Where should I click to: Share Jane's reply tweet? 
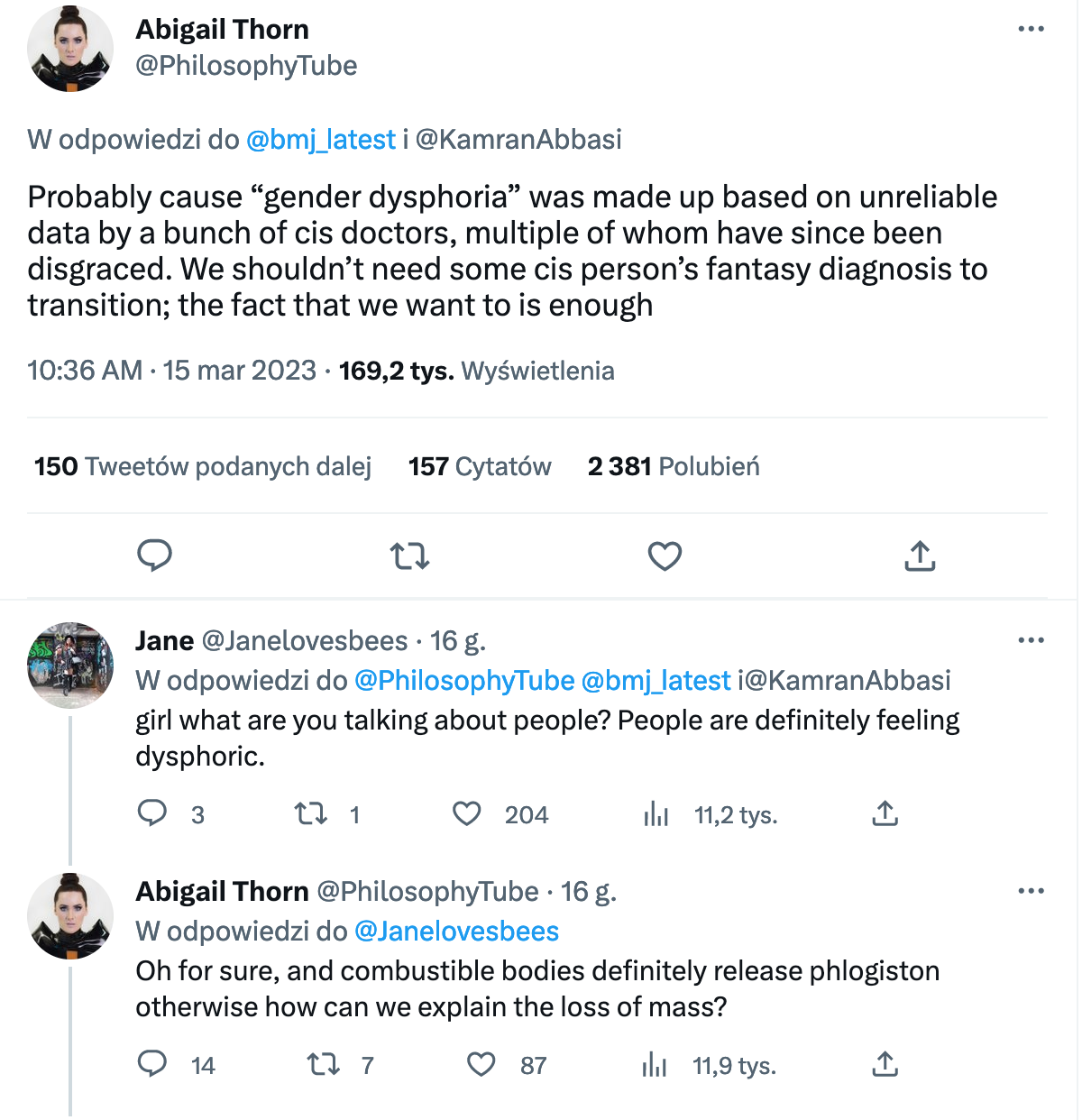885,814
